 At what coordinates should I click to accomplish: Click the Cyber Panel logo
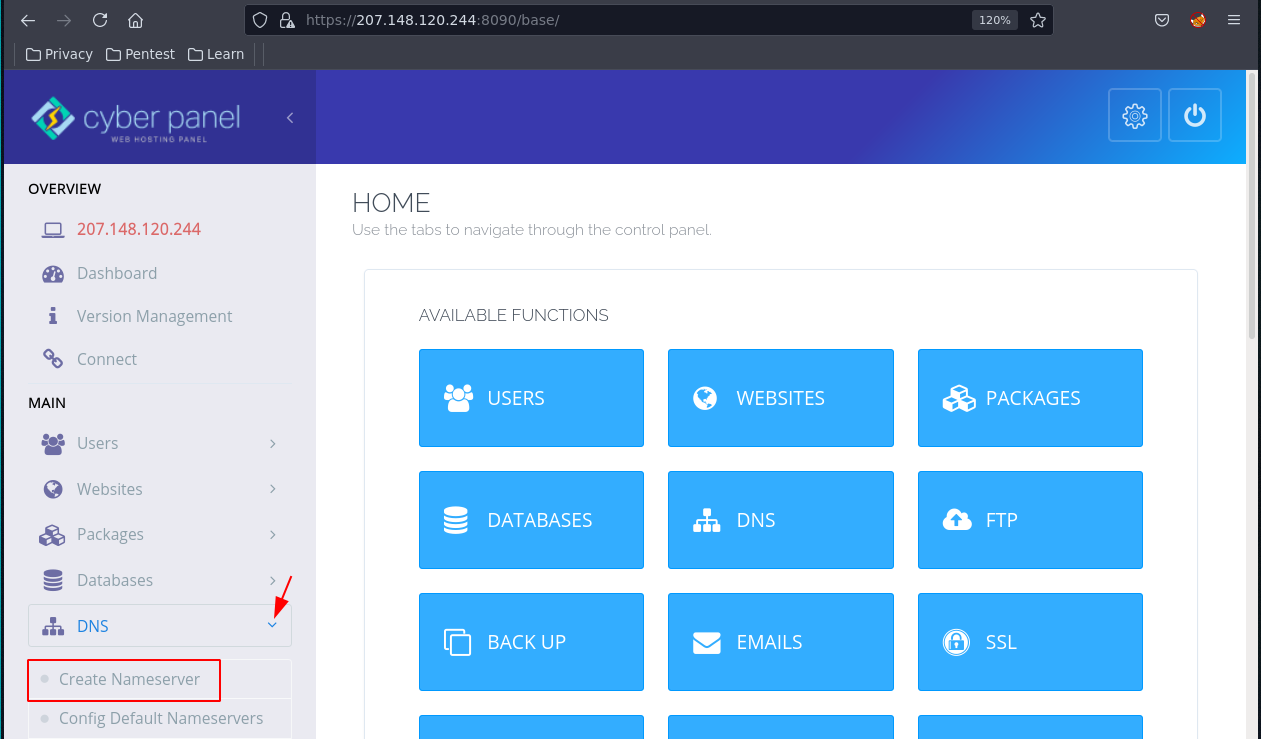pyautogui.click(x=136, y=119)
